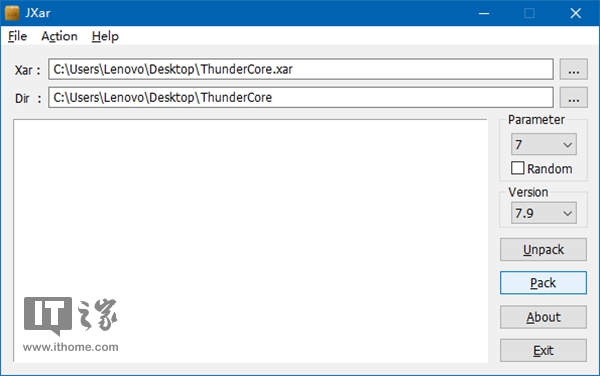Close the JXar window
The height and width of the screenshot is (376, 600).
576,13
